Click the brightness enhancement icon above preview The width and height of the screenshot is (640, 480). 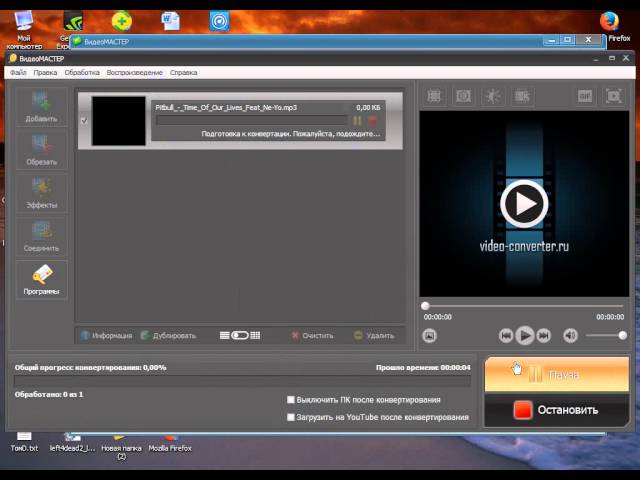click(492, 96)
